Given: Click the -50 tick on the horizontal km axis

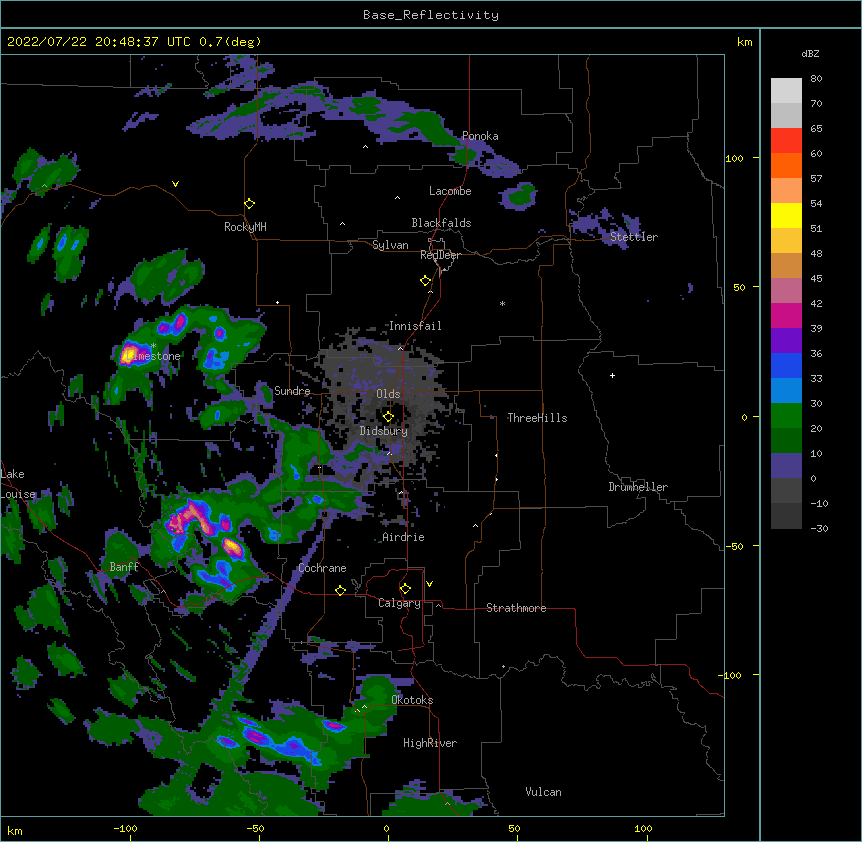Looking at the screenshot, I should pos(255,828).
